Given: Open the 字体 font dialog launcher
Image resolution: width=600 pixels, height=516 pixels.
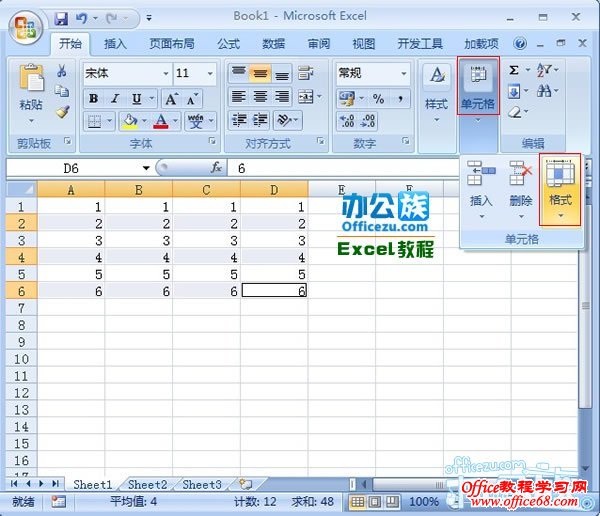Looking at the screenshot, I should click(212, 141).
